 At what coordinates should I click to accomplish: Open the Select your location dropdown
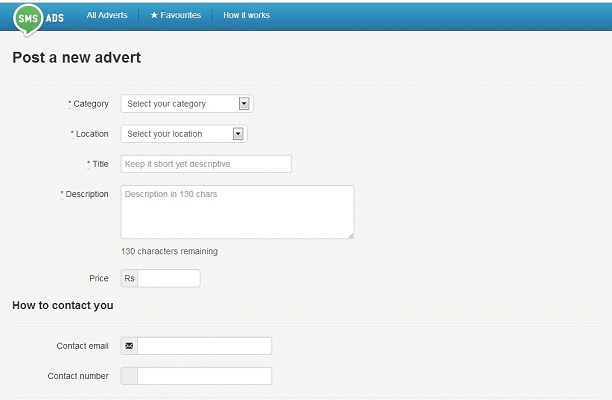(184, 134)
